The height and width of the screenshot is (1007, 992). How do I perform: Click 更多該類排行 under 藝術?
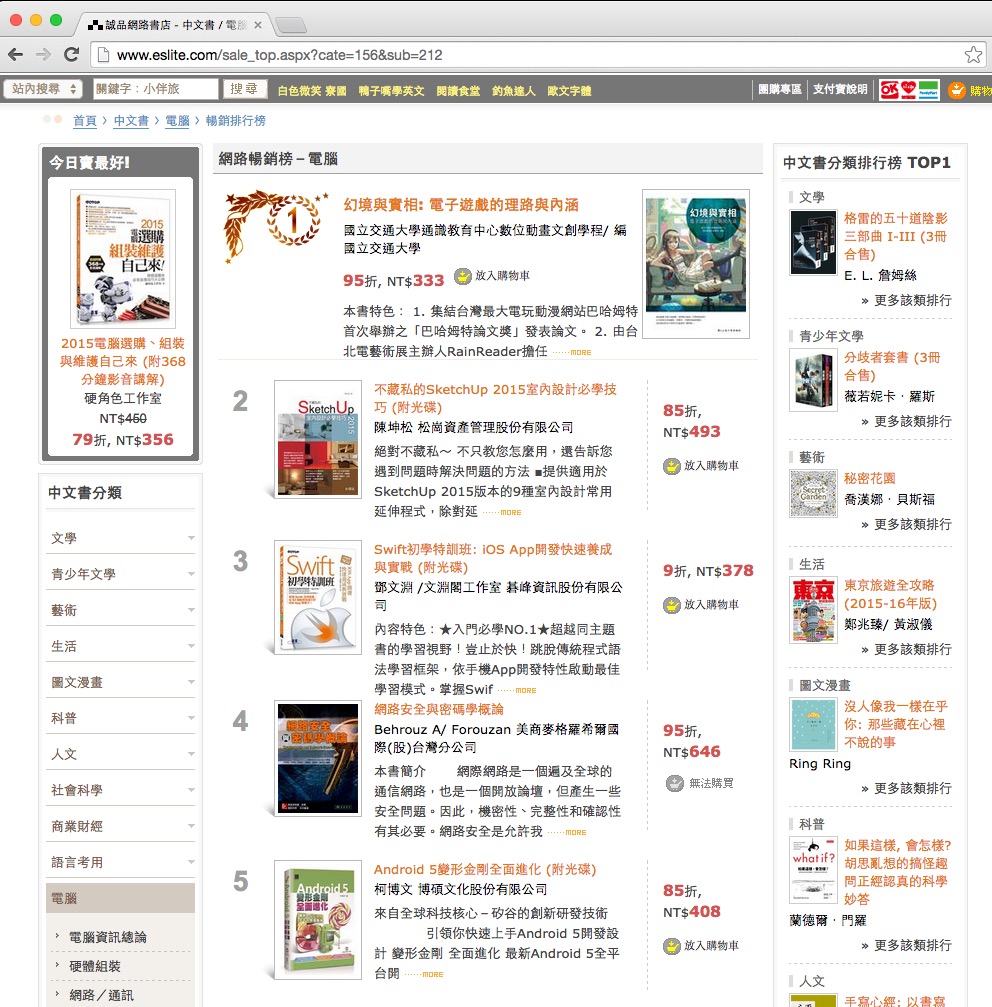pos(912,525)
